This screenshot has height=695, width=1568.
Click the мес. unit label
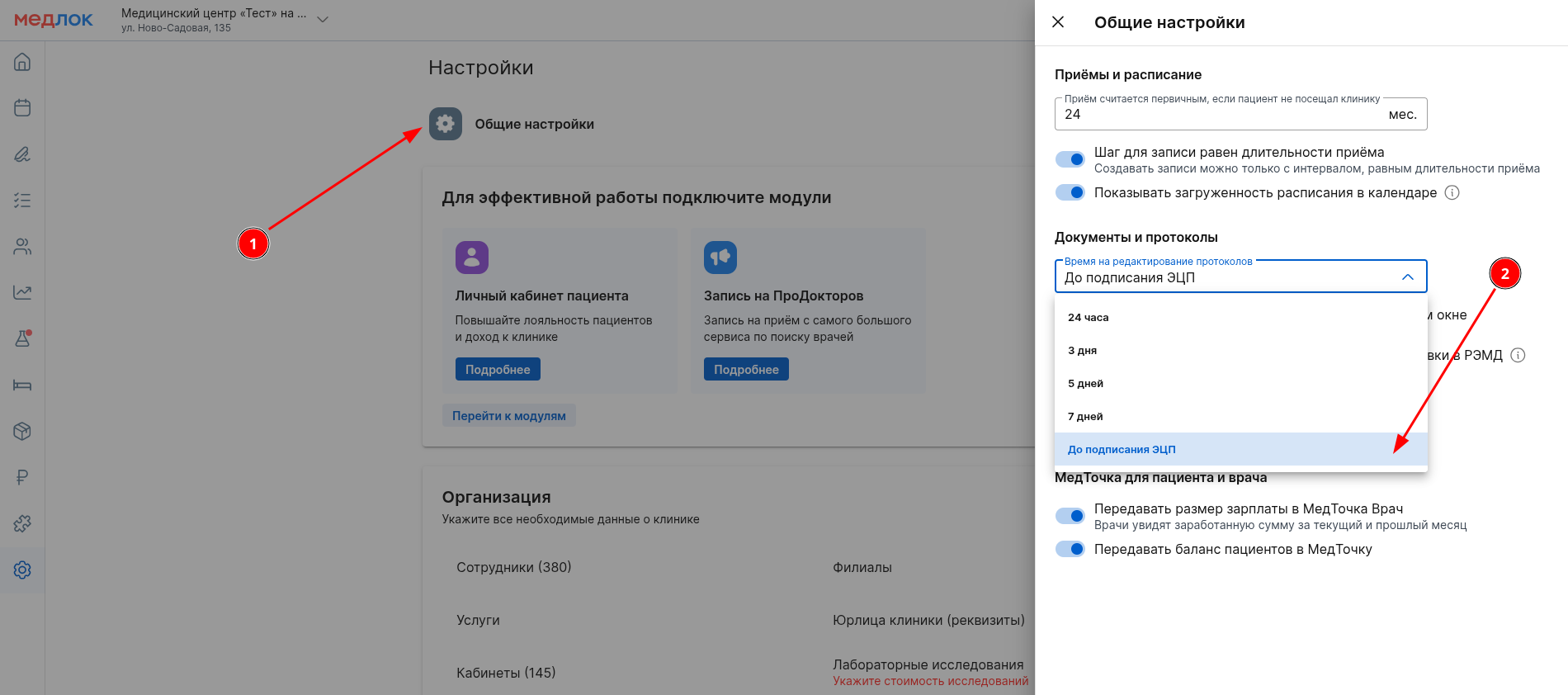pyautogui.click(x=1403, y=114)
